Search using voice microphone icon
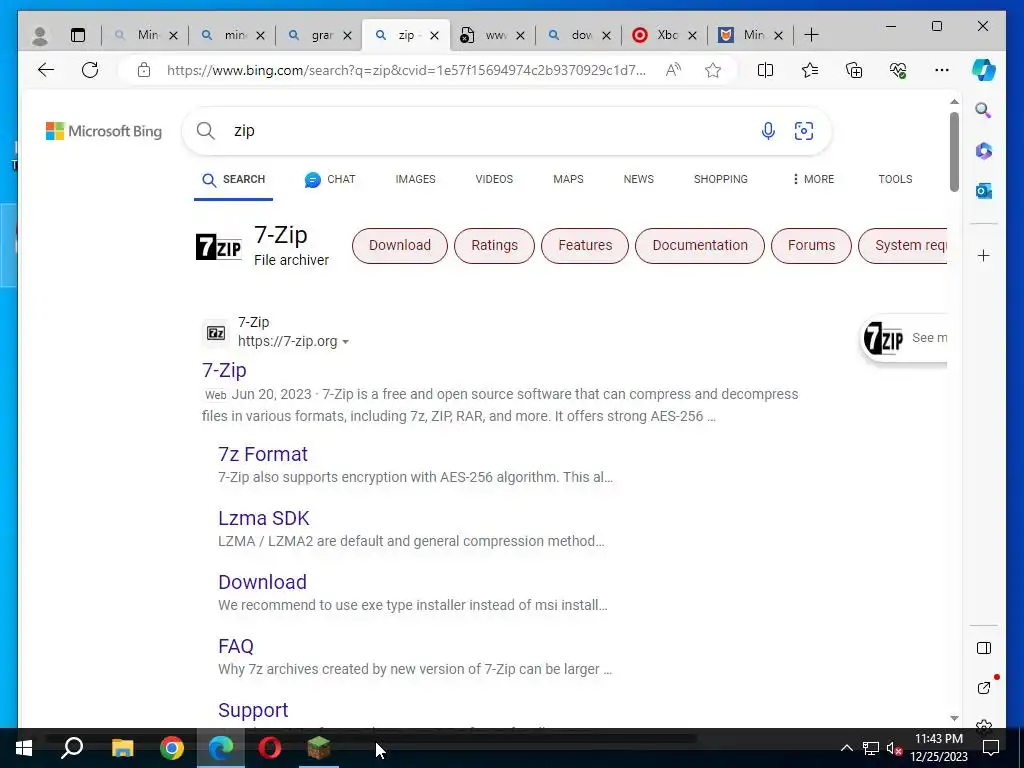The height and width of the screenshot is (768, 1024). [x=769, y=131]
